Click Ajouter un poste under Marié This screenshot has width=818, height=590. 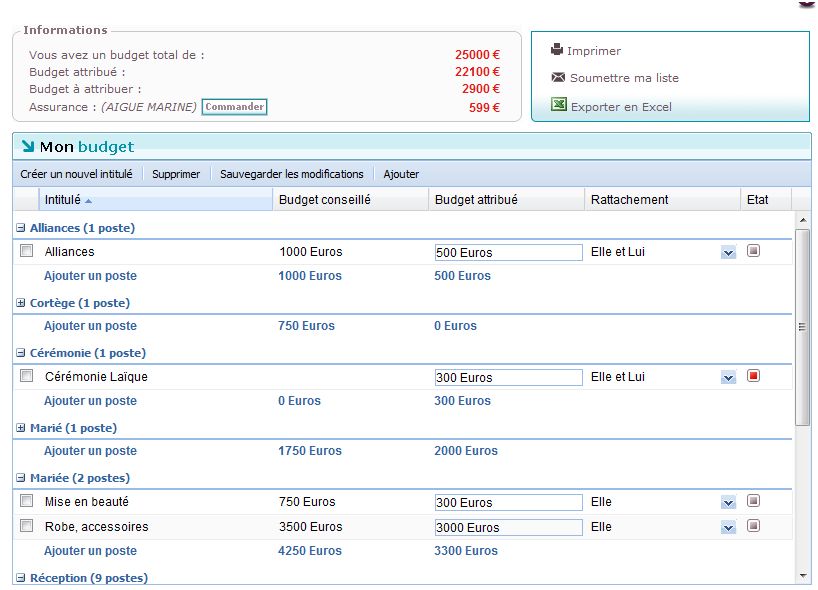point(90,451)
